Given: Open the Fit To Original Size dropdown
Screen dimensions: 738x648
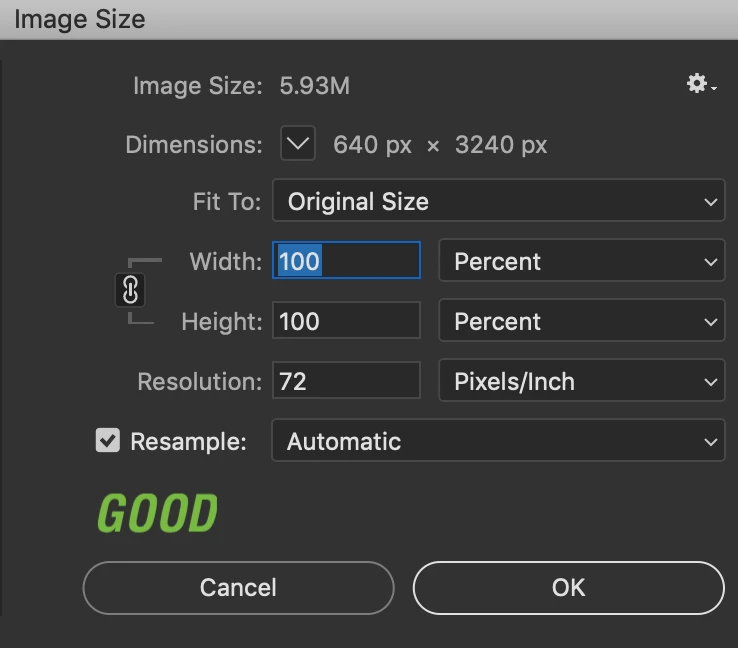Looking at the screenshot, I should [x=498, y=202].
